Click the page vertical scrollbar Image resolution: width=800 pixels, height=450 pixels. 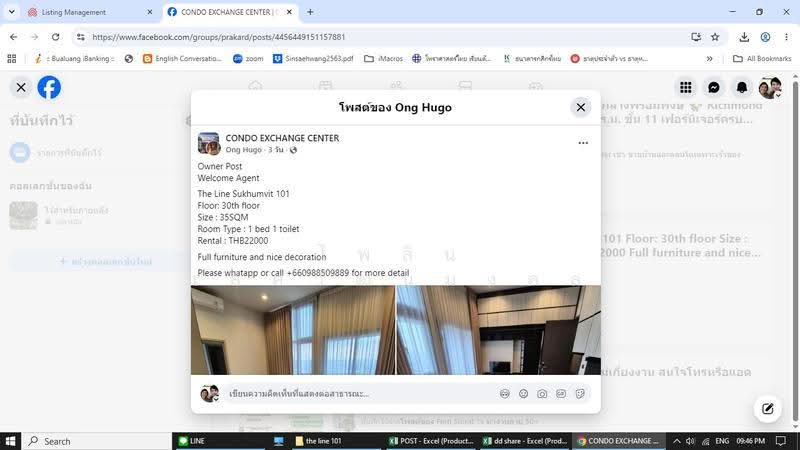[795, 251]
